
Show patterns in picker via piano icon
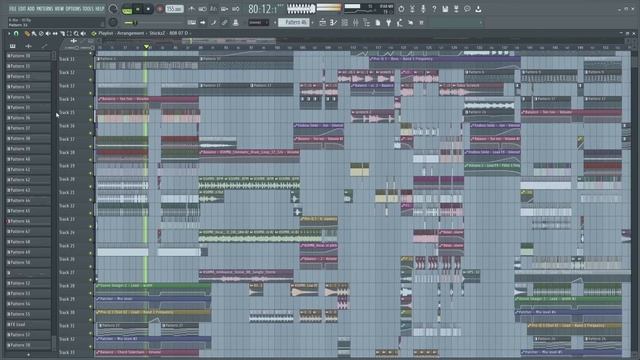coord(13,46)
